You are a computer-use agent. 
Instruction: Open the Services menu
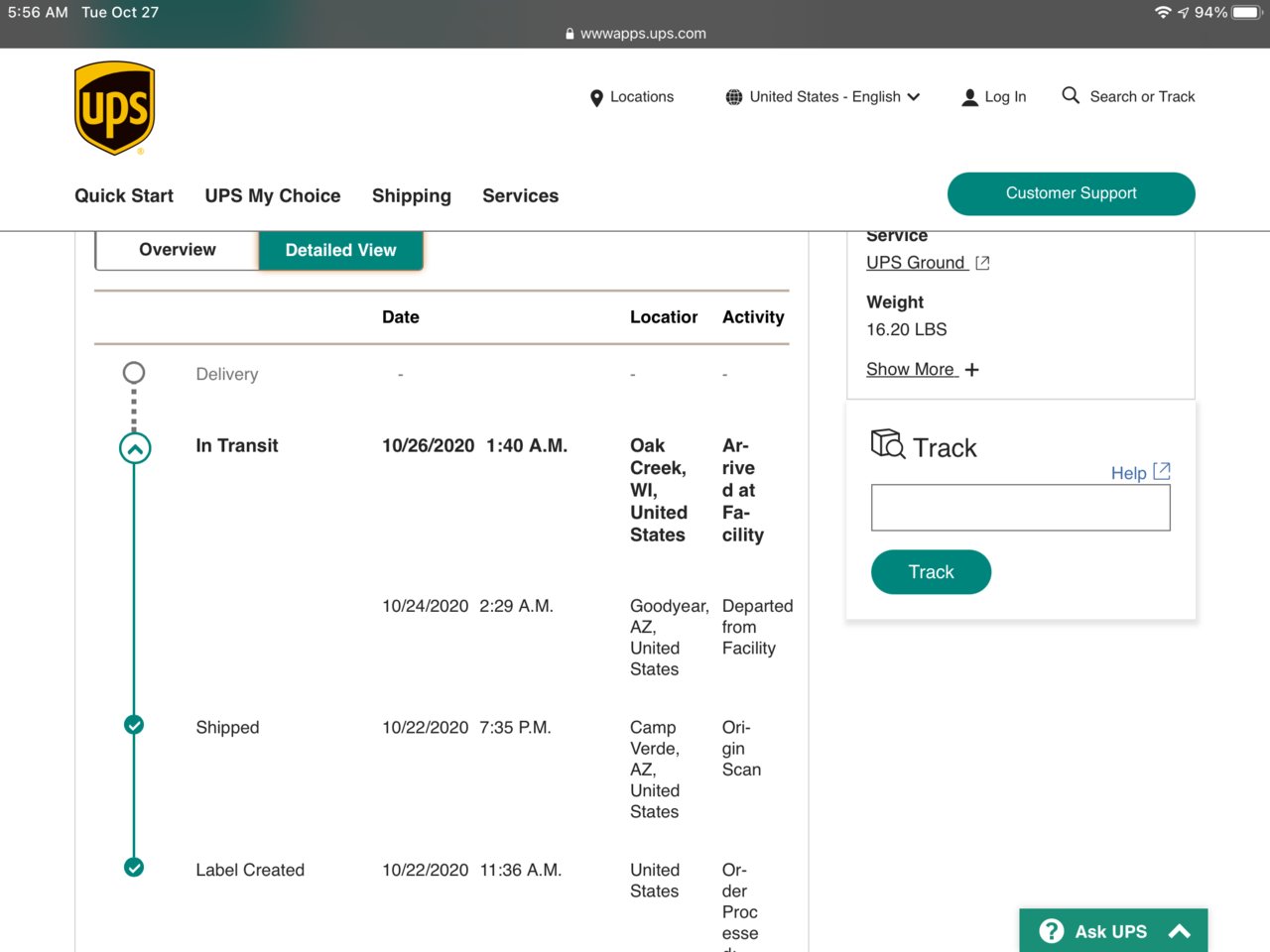[x=521, y=196]
